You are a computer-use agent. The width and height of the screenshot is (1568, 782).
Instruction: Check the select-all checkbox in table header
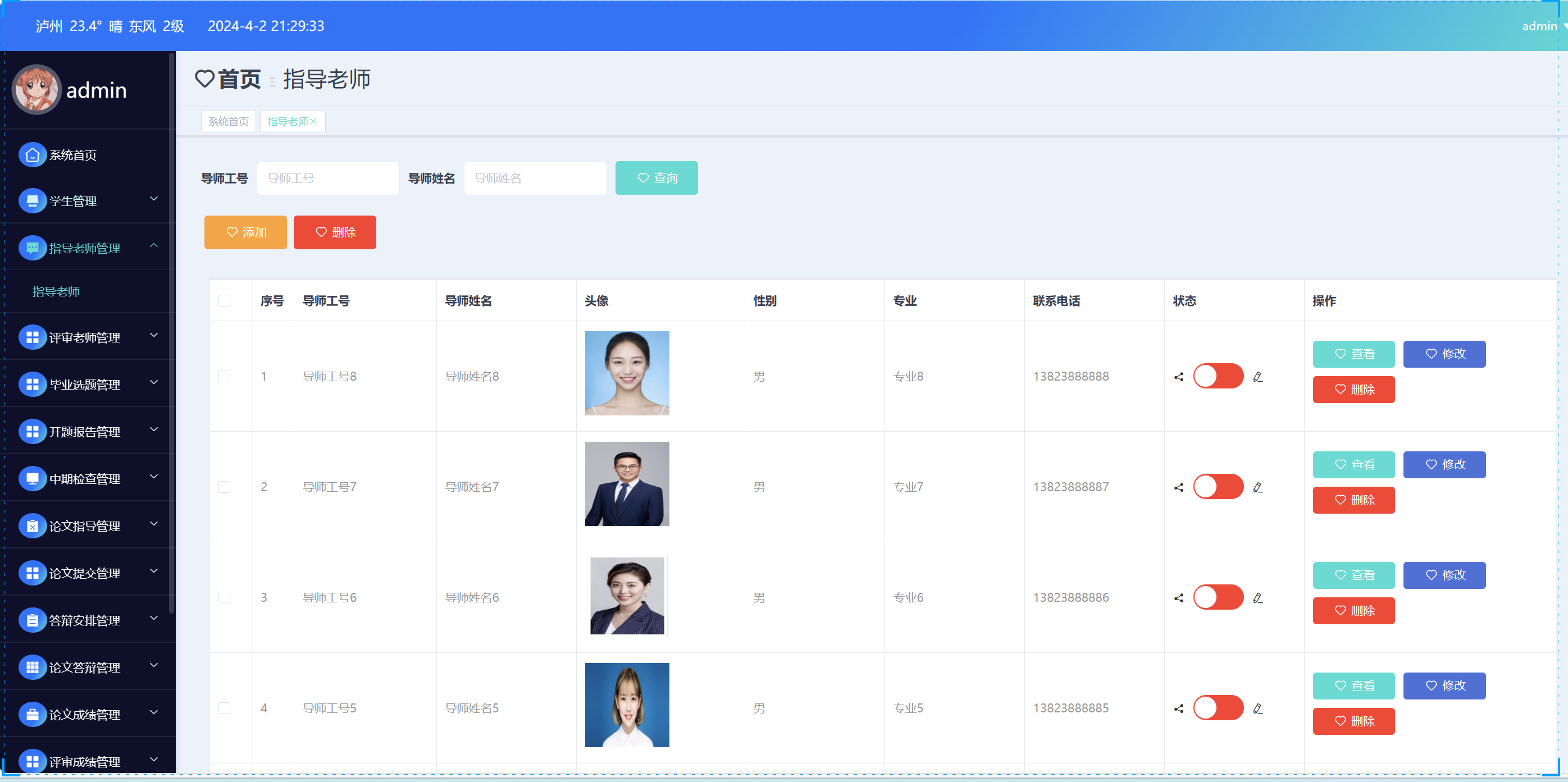click(224, 301)
